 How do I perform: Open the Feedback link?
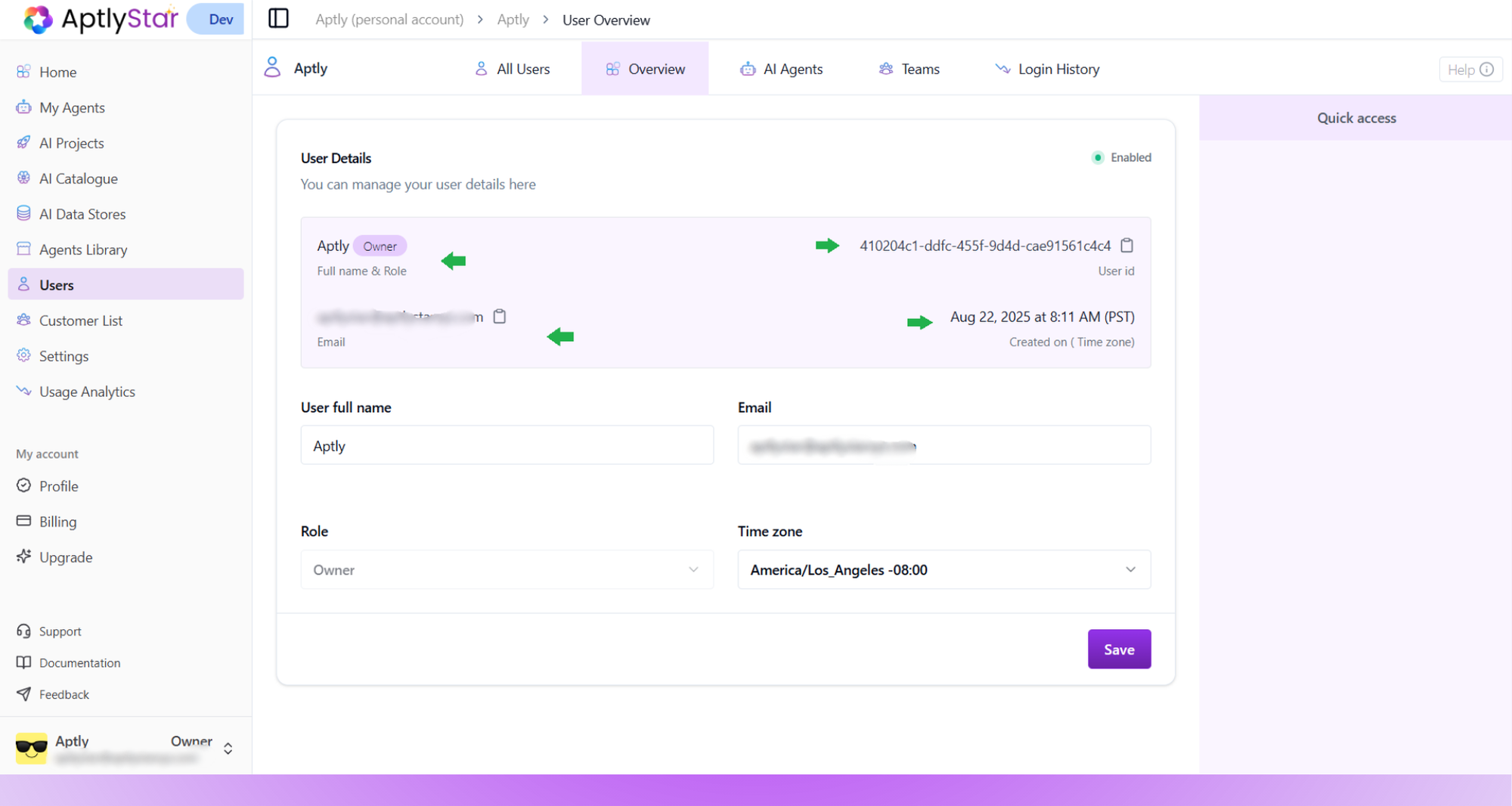(x=64, y=695)
